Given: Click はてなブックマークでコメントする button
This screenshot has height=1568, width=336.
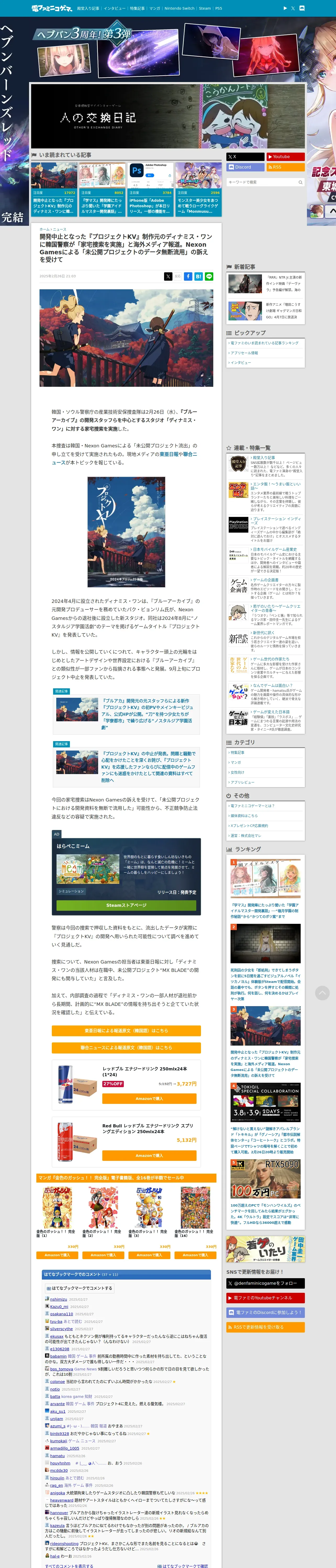Looking at the screenshot, I should (80, 1288).
